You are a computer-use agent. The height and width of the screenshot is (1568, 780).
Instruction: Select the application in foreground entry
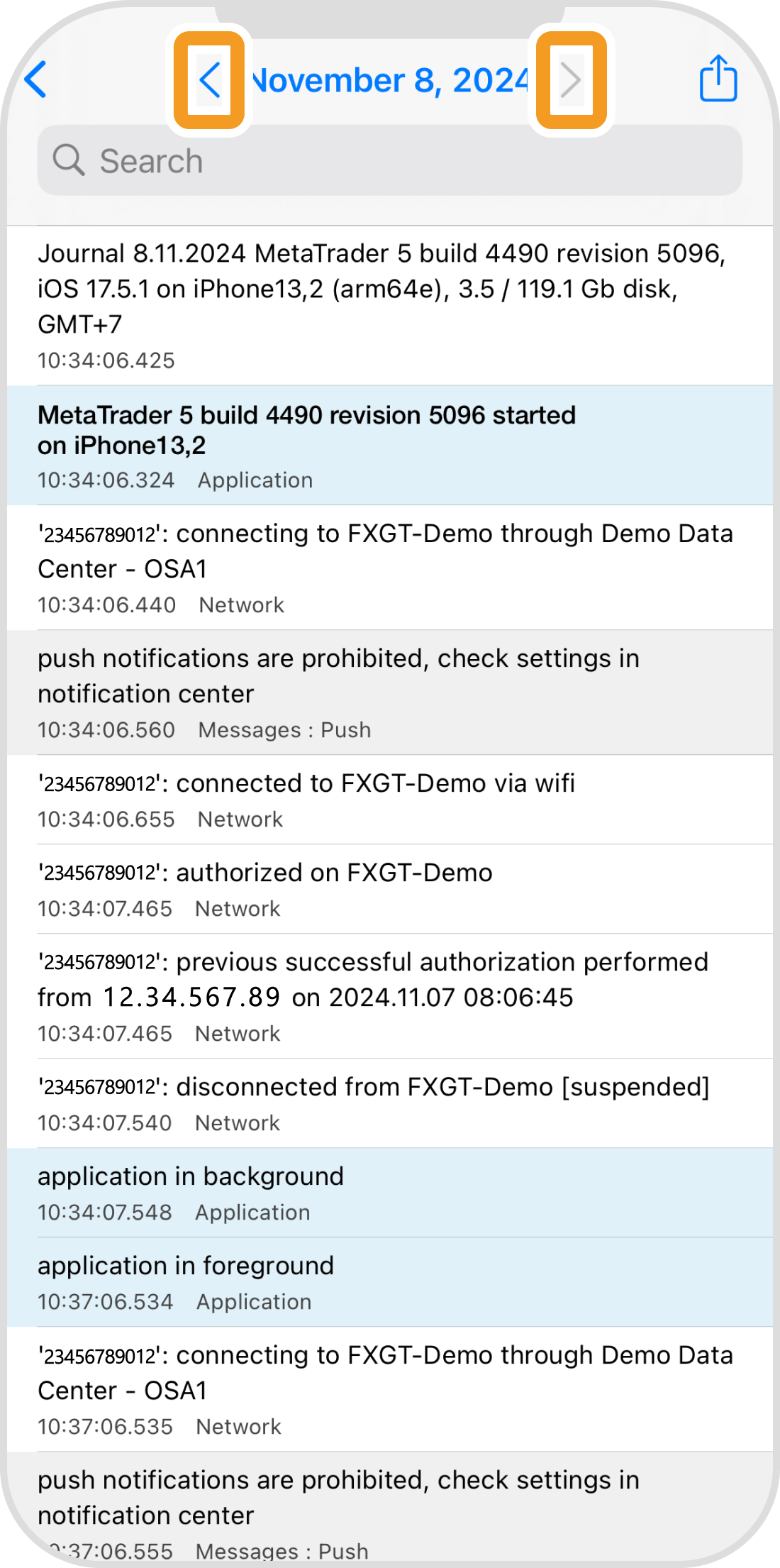[390, 1282]
